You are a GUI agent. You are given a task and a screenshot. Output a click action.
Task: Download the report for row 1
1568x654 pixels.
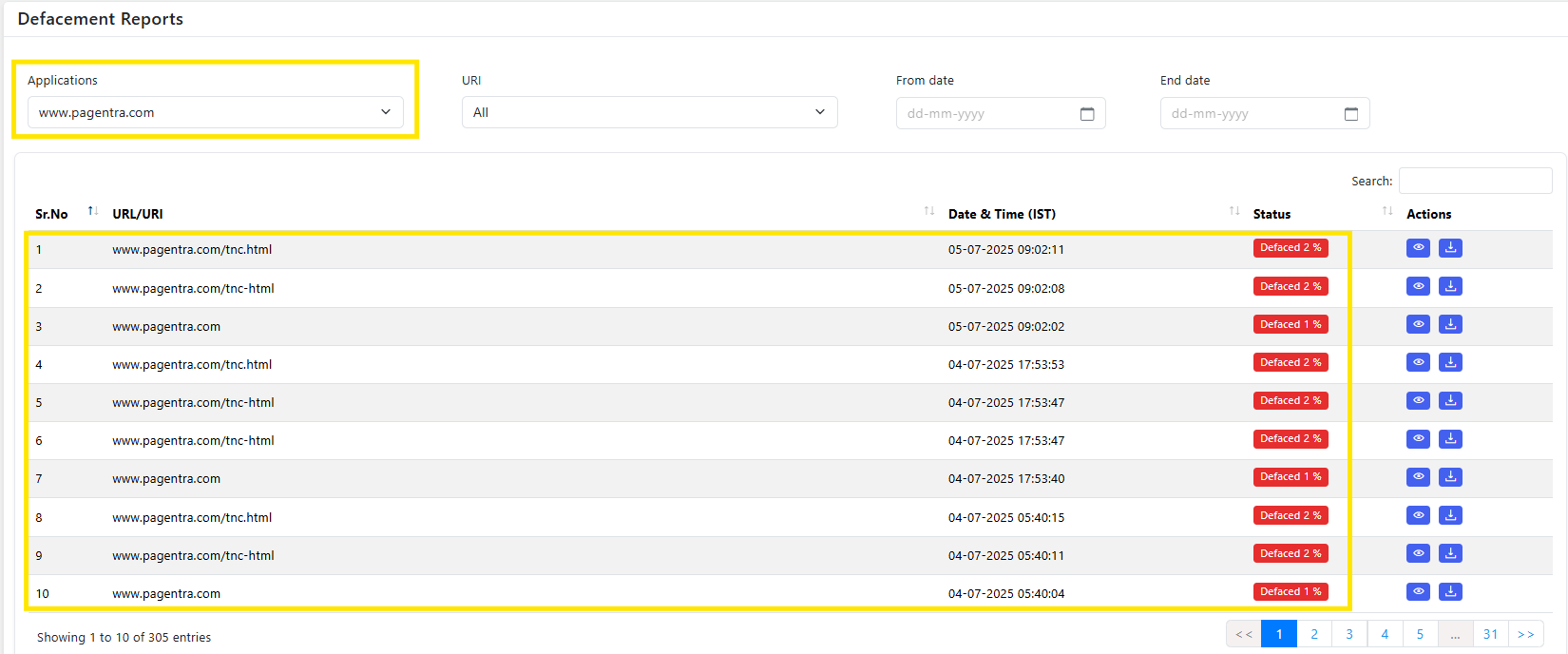click(x=1450, y=248)
